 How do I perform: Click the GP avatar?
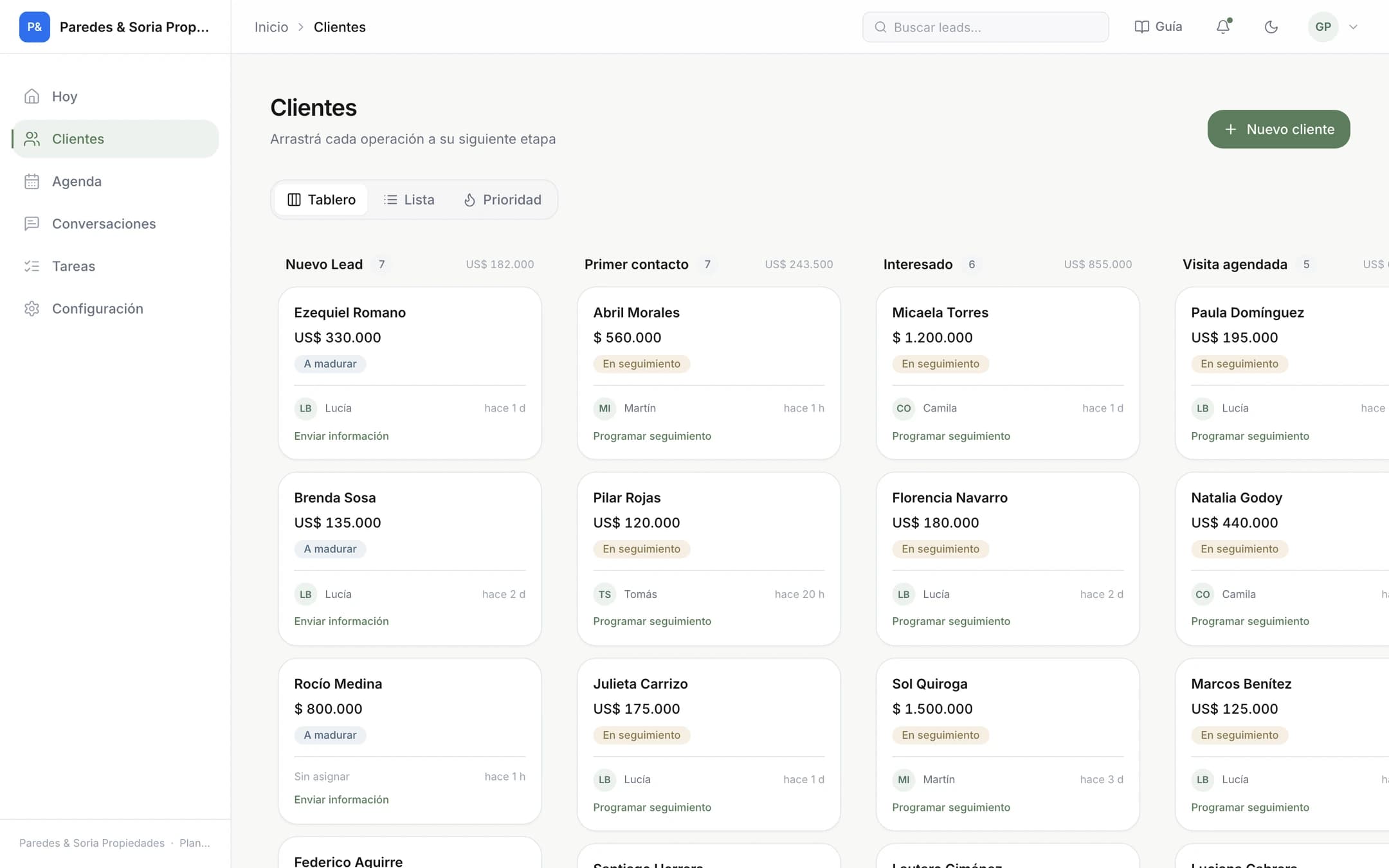coord(1323,27)
